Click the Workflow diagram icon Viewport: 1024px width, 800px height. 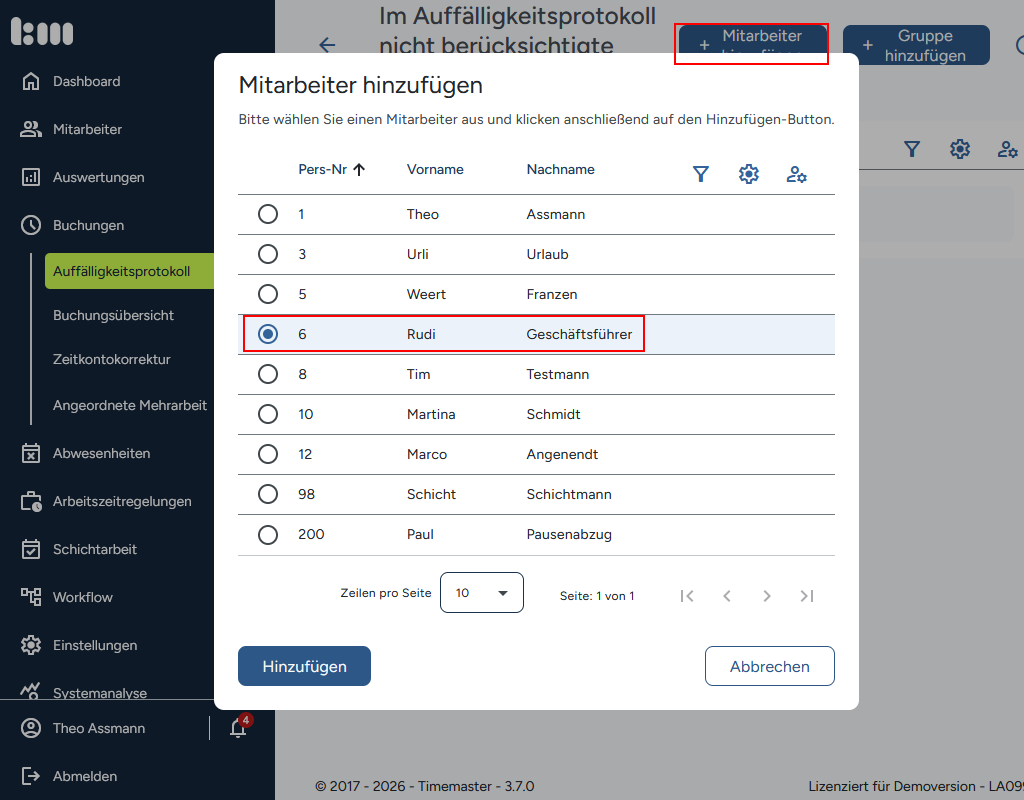tap(31, 597)
